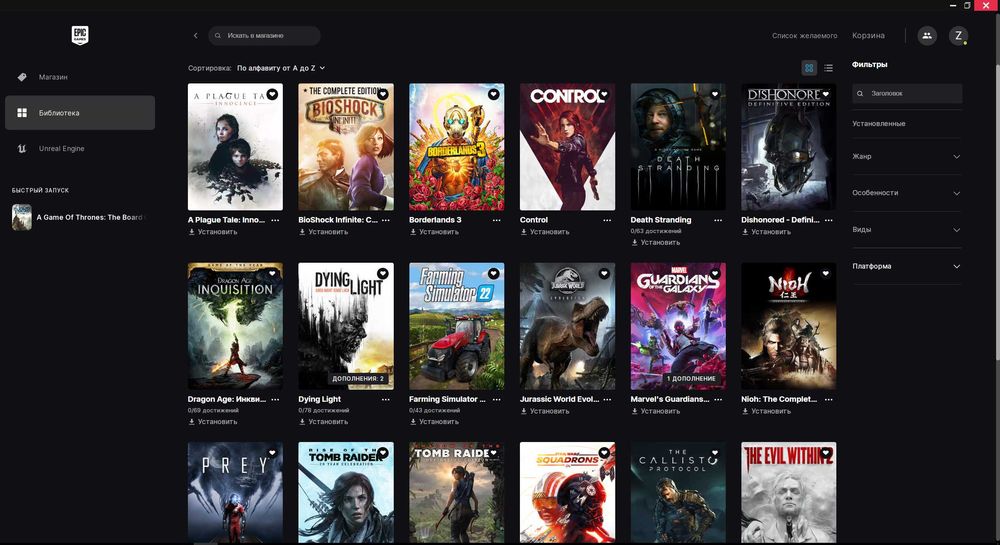Open The Evil Within 2 cover
The width and height of the screenshot is (1000, 545).
coord(789,493)
